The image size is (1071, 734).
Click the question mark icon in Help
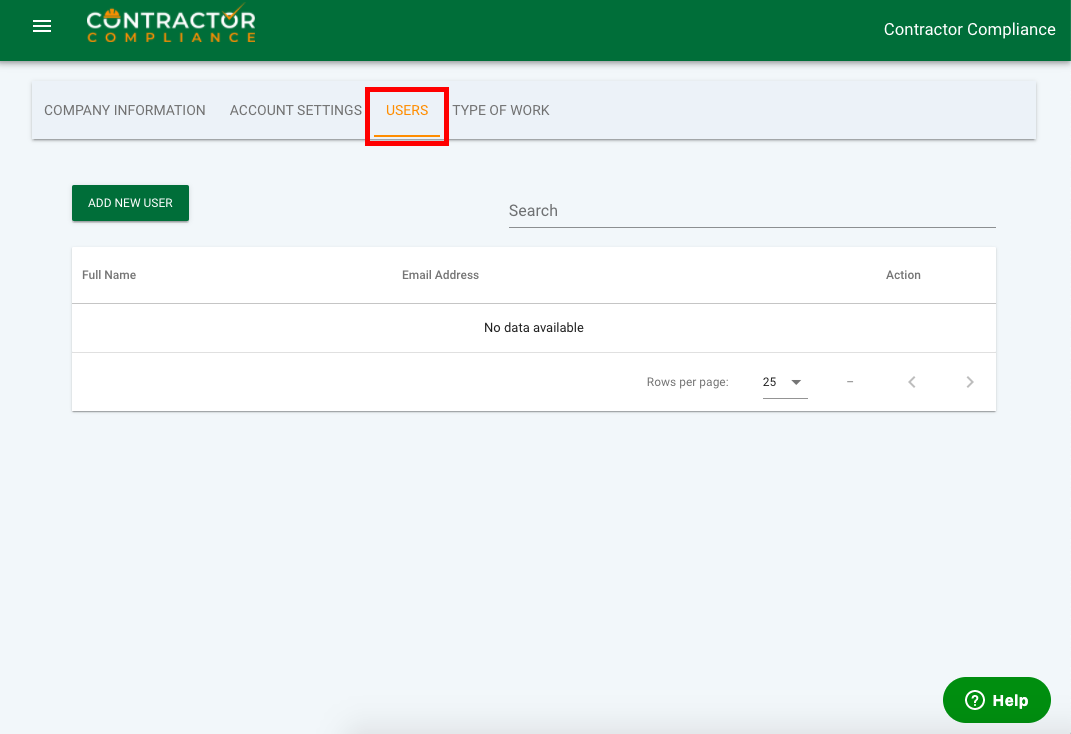tap(974, 700)
